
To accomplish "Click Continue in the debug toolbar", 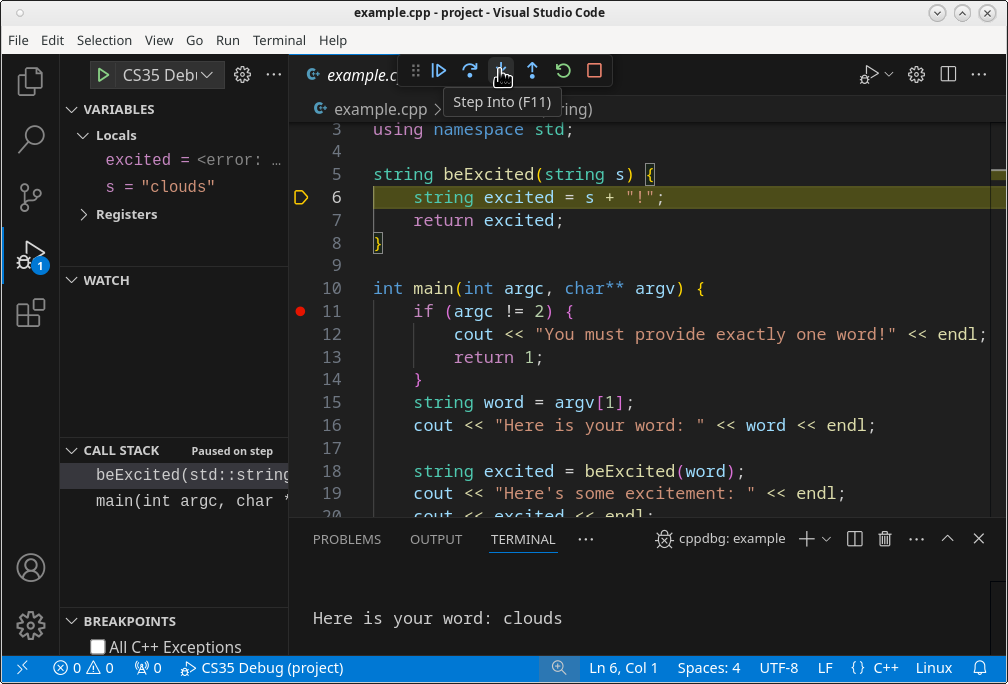I will pyautogui.click(x=439, y=70).
